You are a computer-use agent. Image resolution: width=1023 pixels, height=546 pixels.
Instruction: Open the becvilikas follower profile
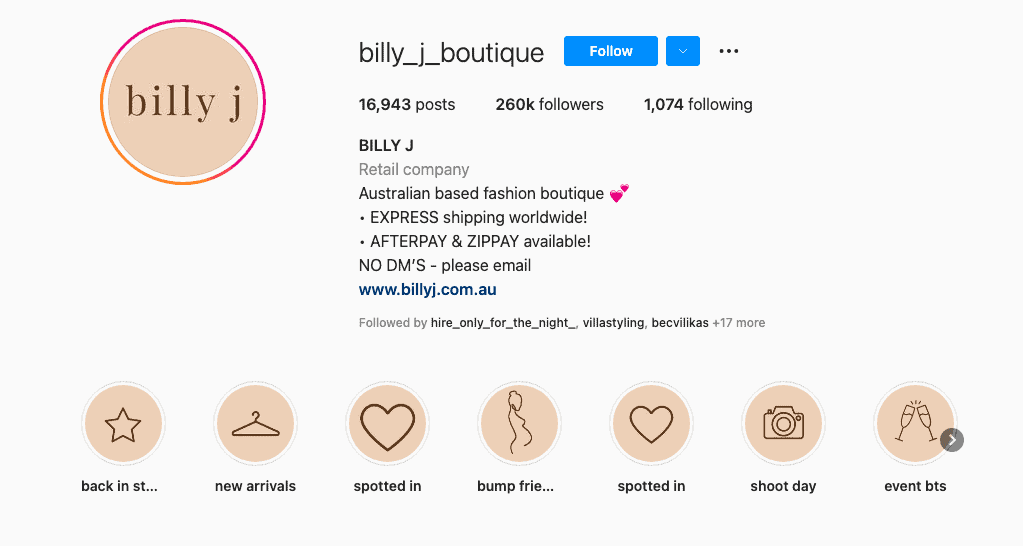point(679,323)
